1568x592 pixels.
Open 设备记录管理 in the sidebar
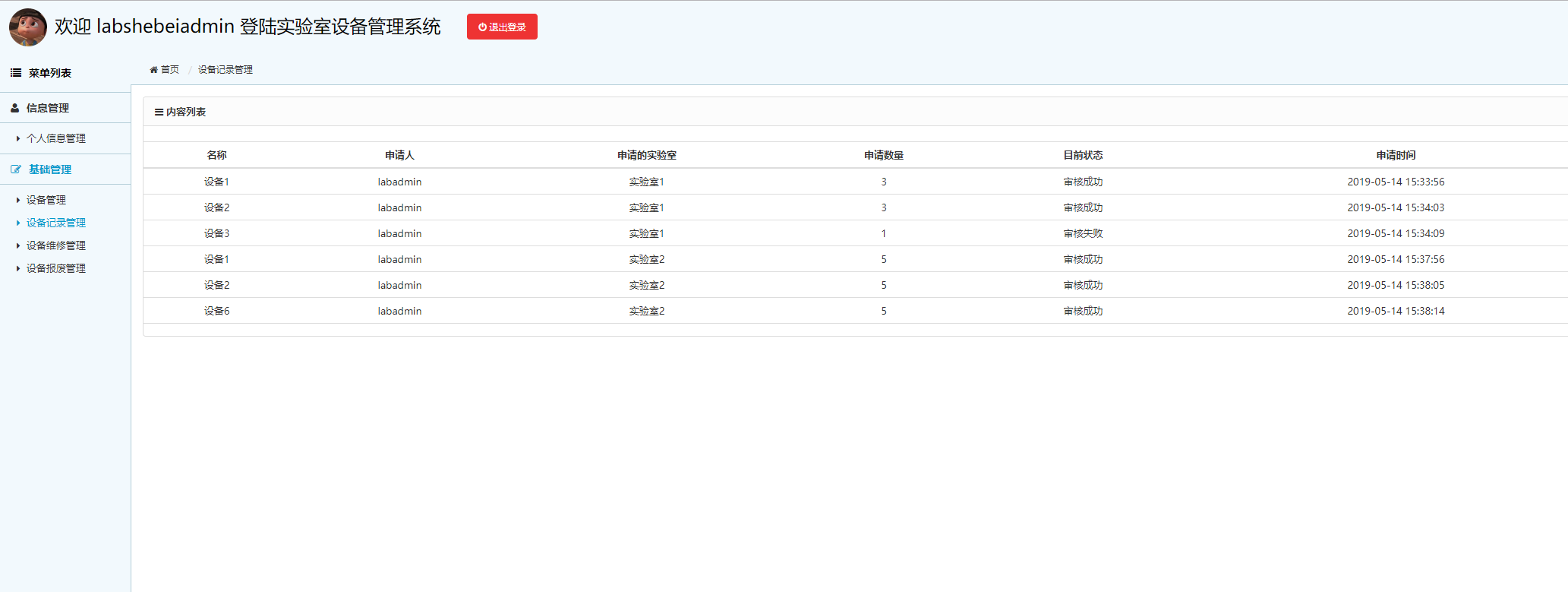click(x=56, y=223)
